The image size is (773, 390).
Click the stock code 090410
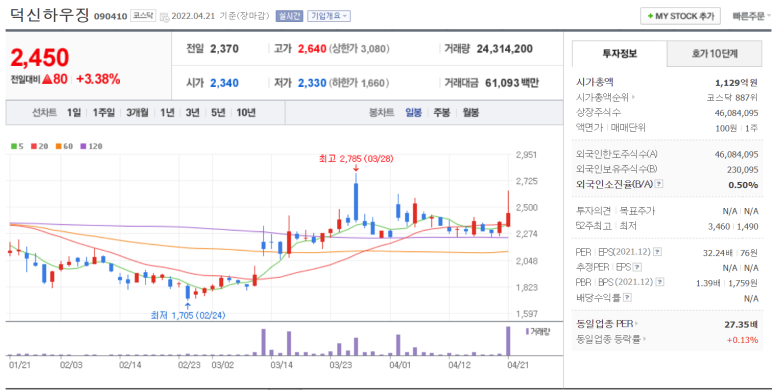click(110, 16)
